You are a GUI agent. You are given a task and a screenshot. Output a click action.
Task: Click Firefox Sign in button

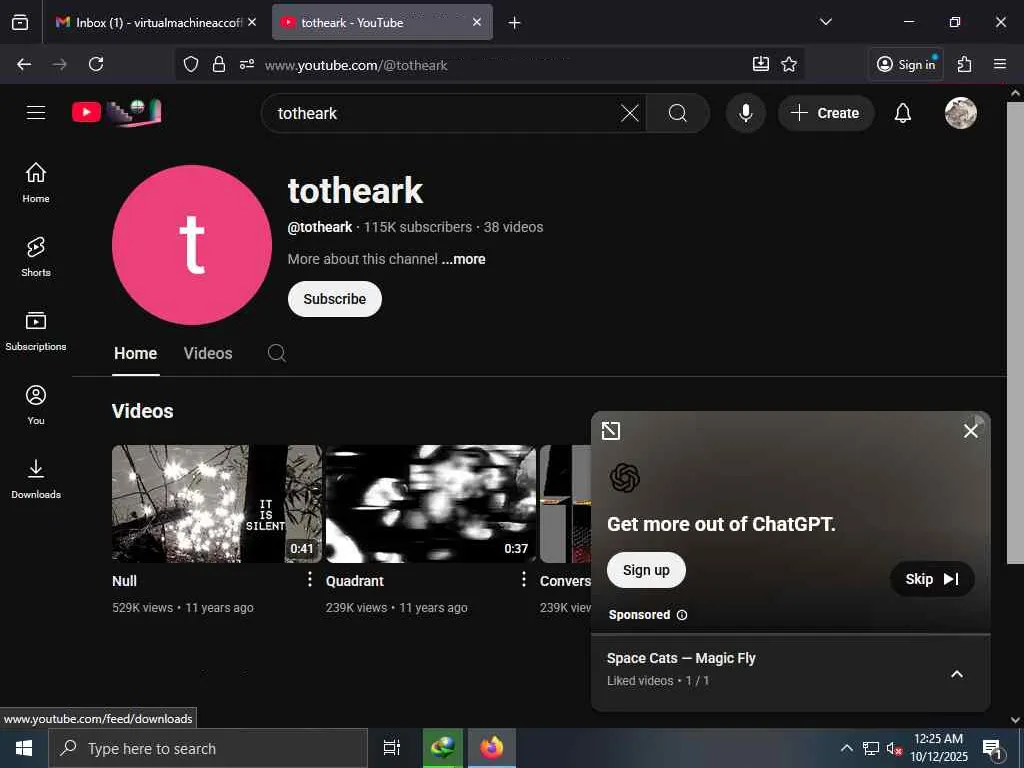coord(906,64)
